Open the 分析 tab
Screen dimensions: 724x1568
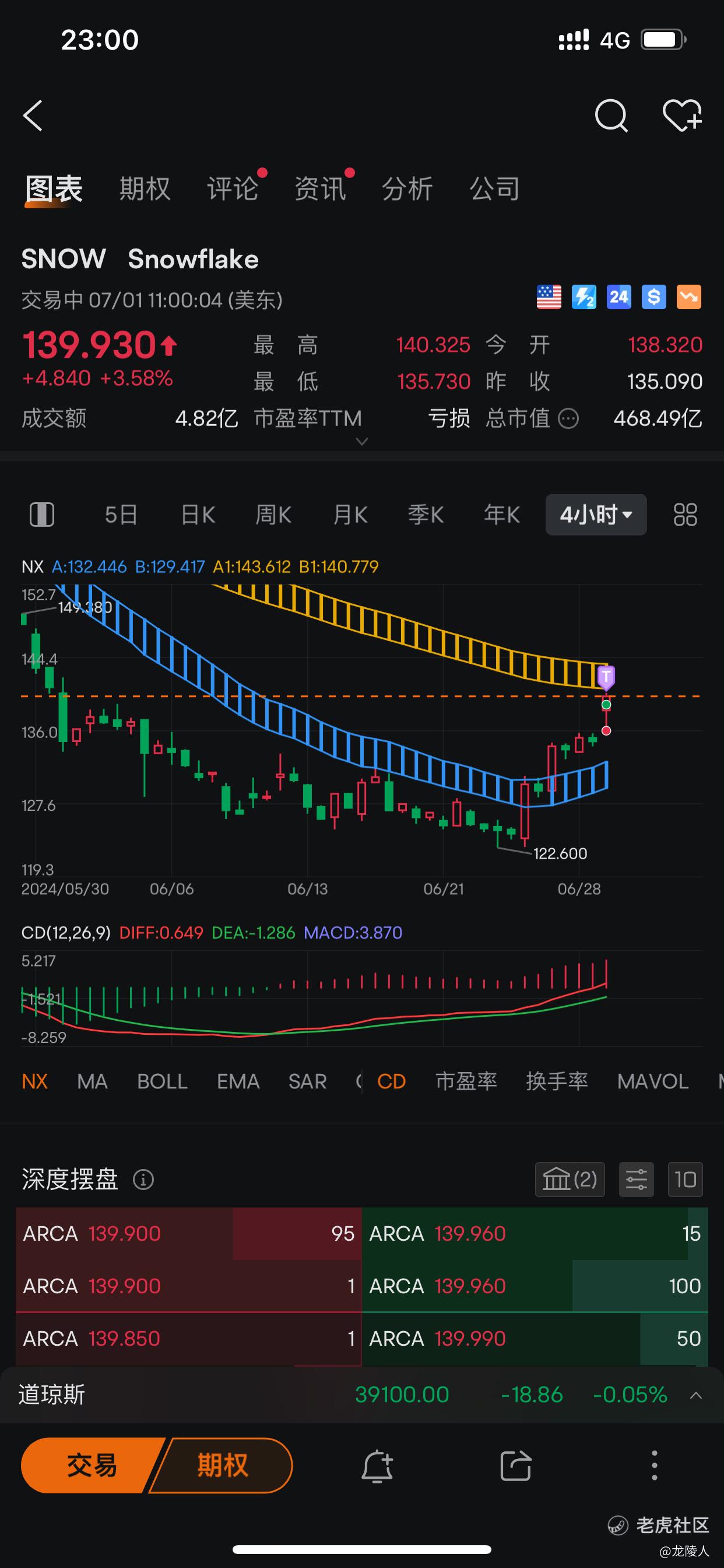[407, 188]
